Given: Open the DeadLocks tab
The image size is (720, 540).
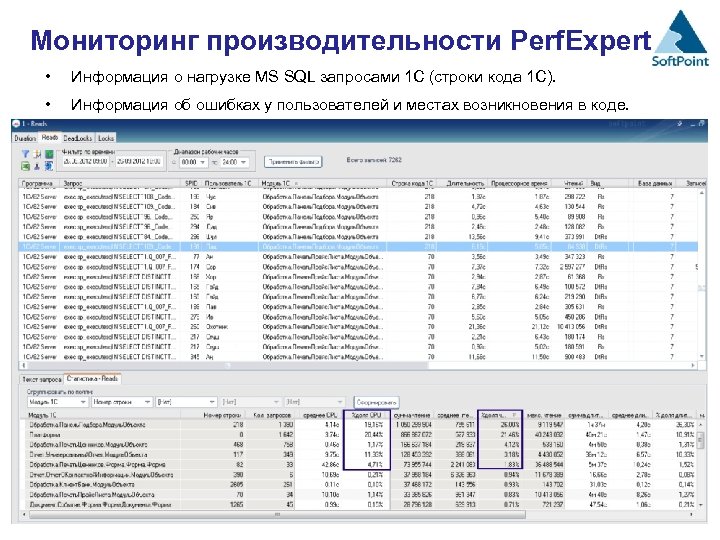Looking at the screenshot, I should point(78,138).
